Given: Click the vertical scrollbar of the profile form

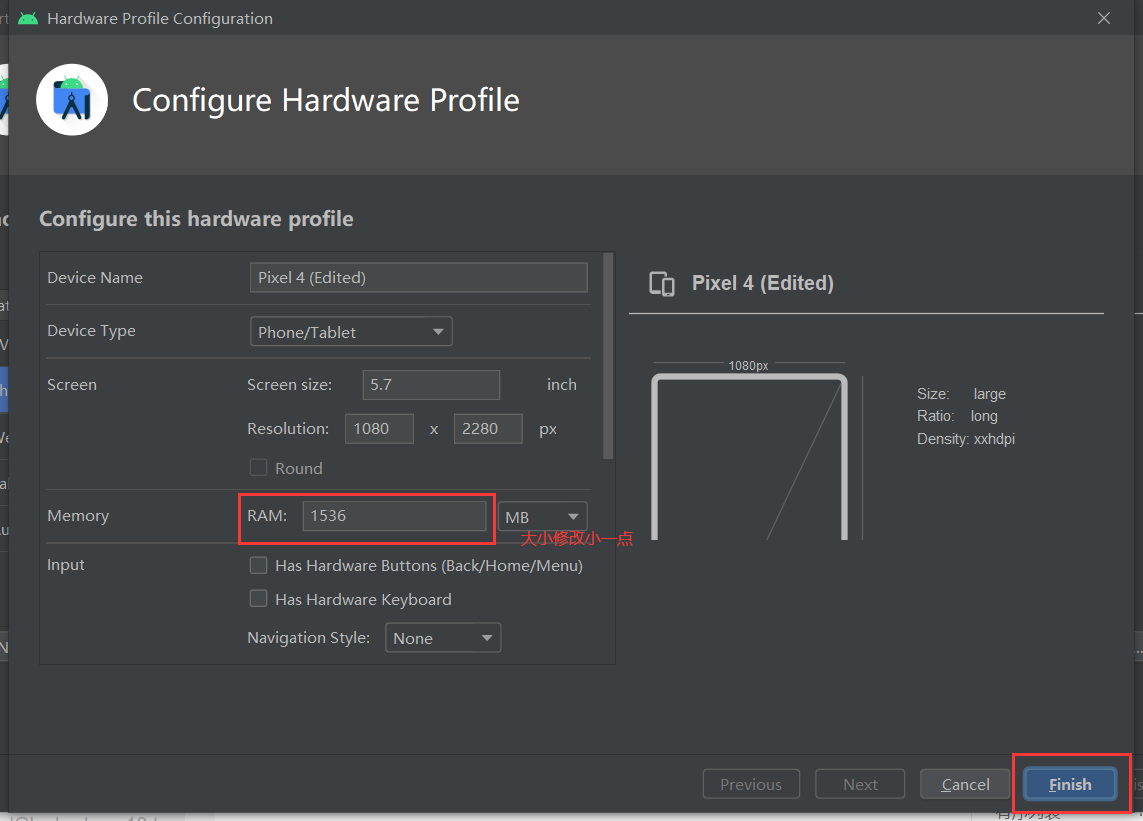Looking at the screenshot, I should [x=608, y=356].
